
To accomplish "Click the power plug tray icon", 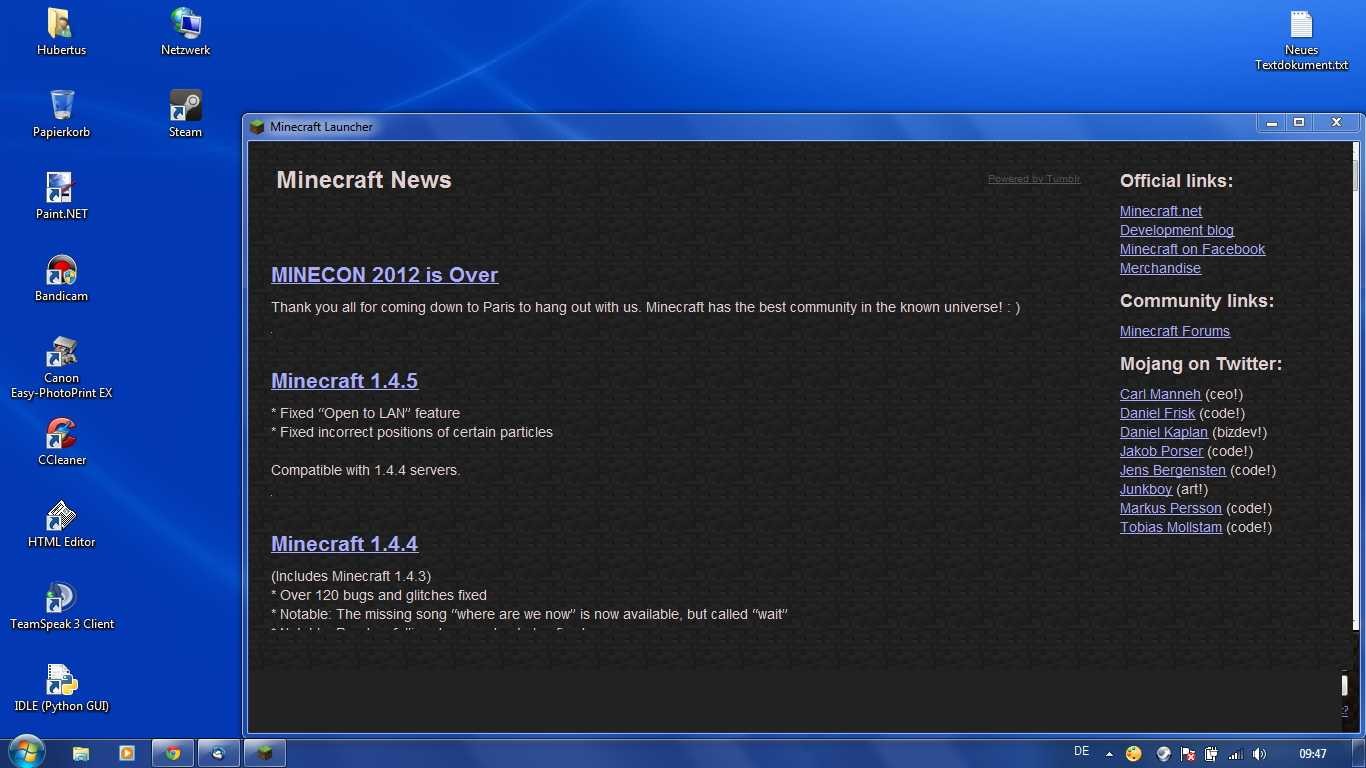I will [1211, 754].
